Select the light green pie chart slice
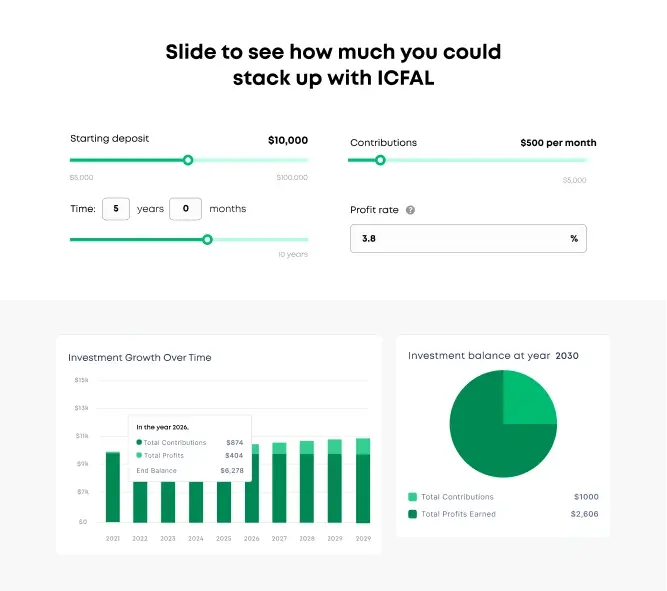The height and width of the screenshot is (591, 667). (527, 398)
